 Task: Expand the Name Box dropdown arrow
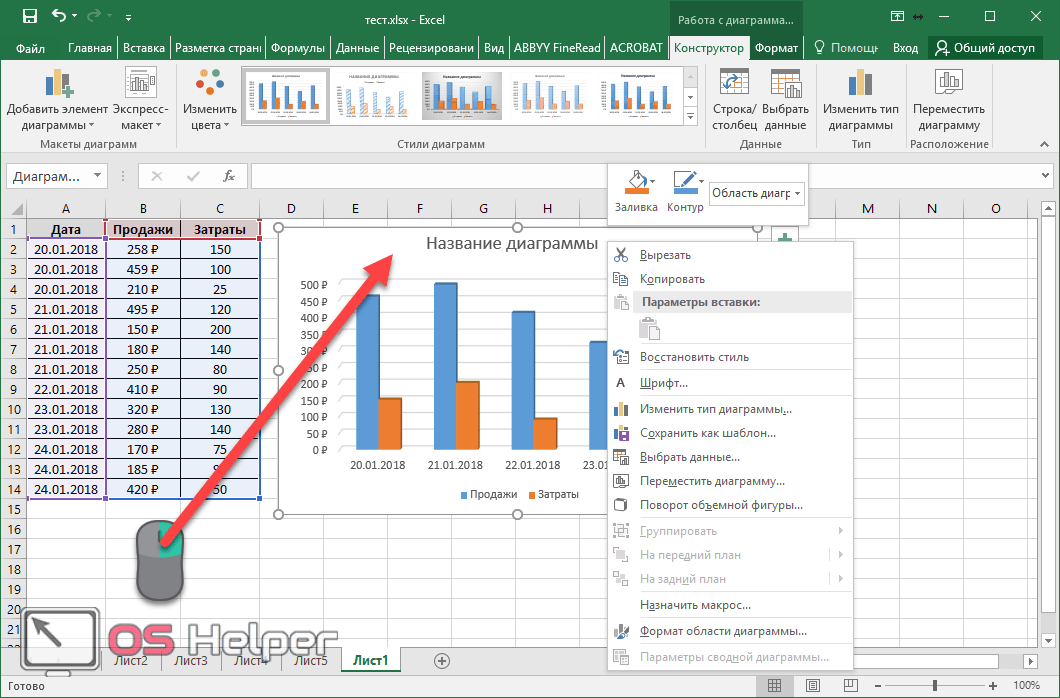[97, 176]
